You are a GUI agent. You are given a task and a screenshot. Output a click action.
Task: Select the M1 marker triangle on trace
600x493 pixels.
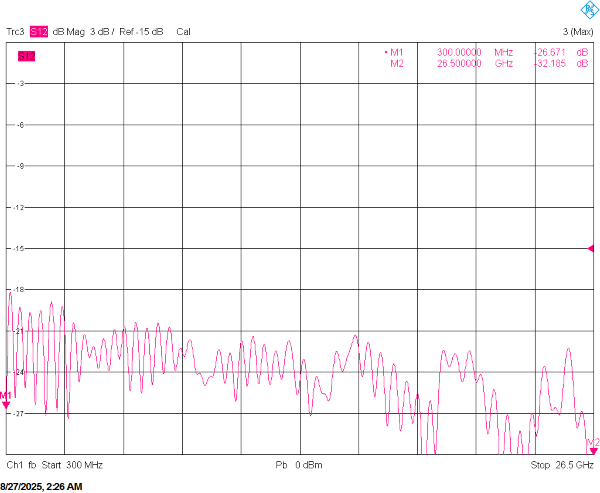point(5,403)
